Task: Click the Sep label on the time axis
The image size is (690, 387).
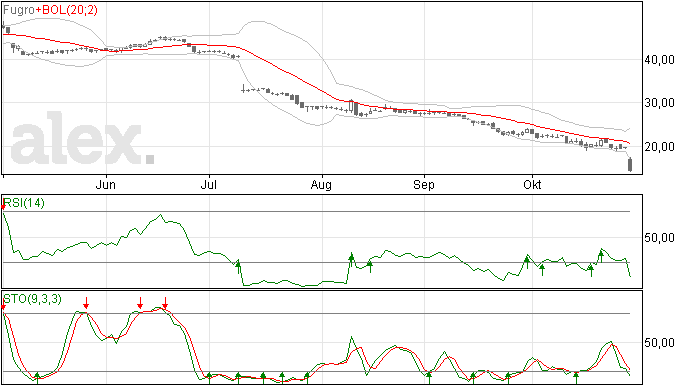Action: pos(424,184)
